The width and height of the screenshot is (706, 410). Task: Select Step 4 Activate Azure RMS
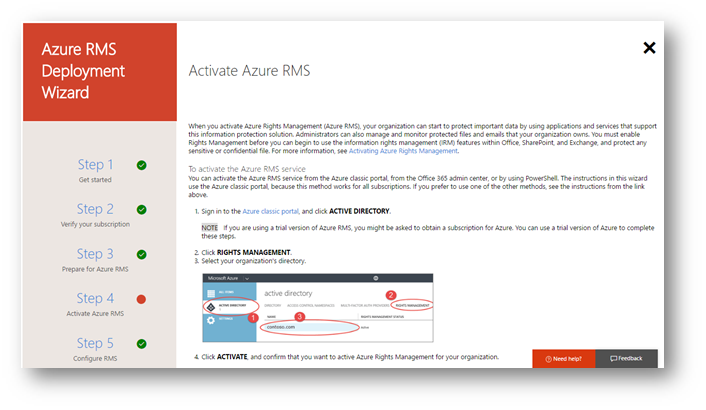click(x=95, y=305)
